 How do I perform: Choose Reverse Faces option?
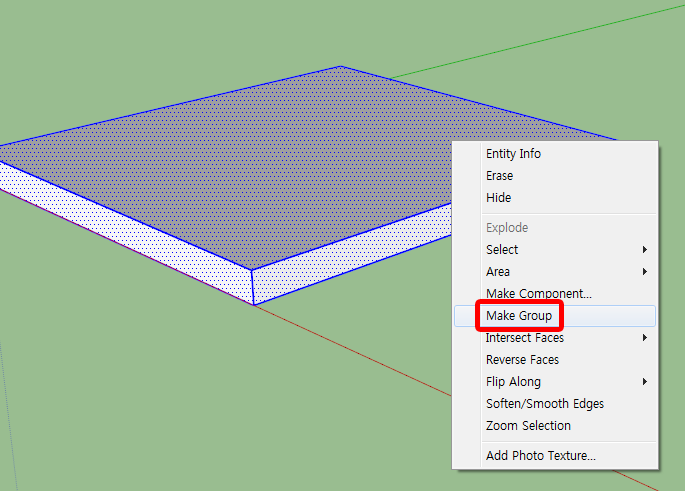555,360
